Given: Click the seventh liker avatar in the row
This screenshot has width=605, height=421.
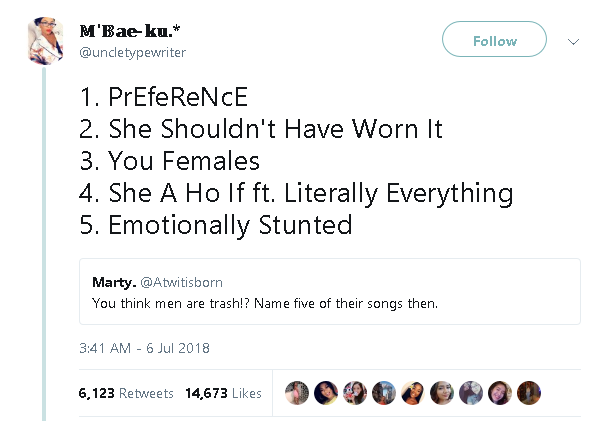Looking at the screenshot, I should (471, 393).
